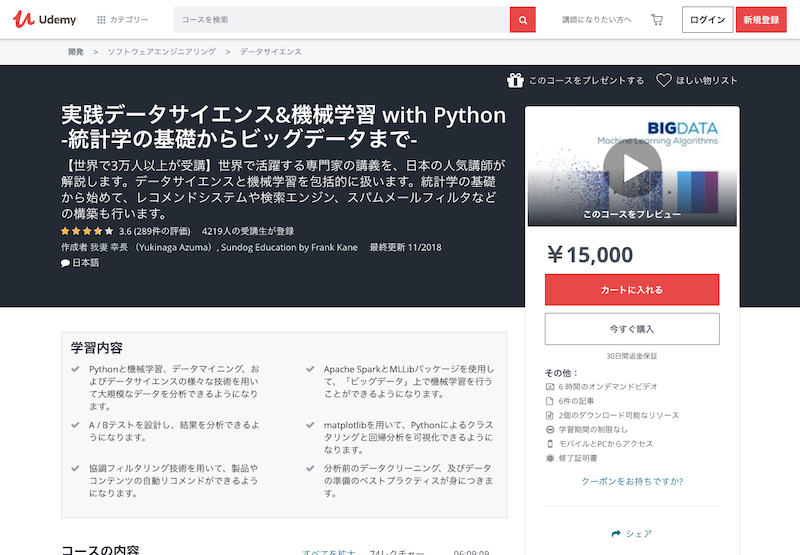
Task: Click the mobile icon beside モバイルとPCからアクセス
Action: 550,444
